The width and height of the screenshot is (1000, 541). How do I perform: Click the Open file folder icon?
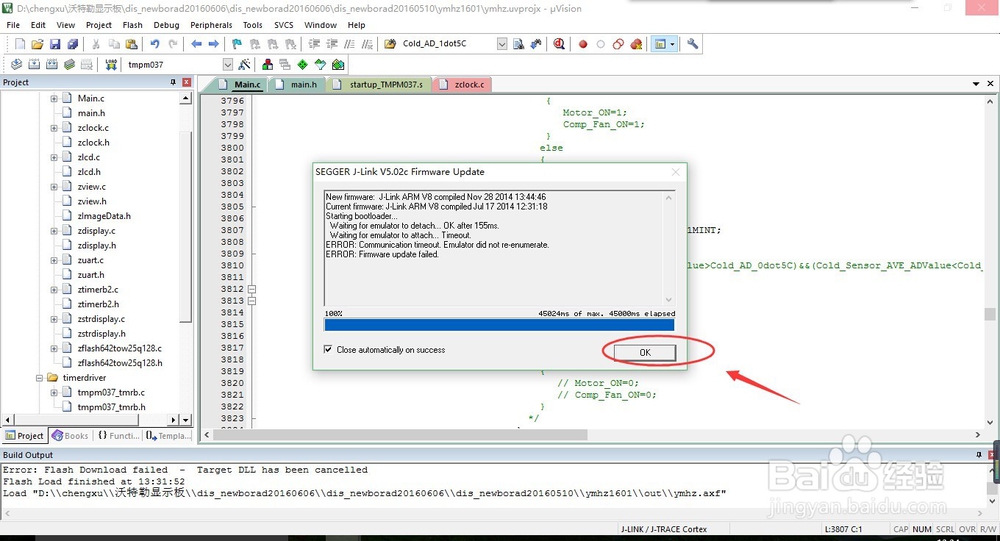37,44
